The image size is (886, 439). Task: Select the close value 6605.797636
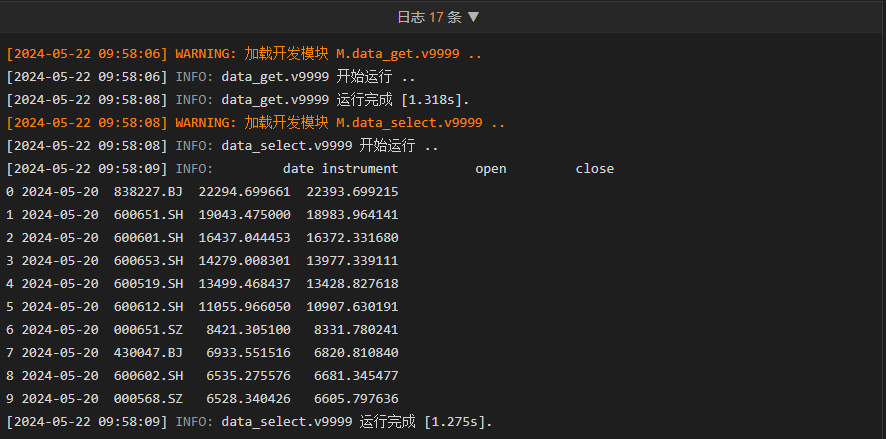(356, 399)
